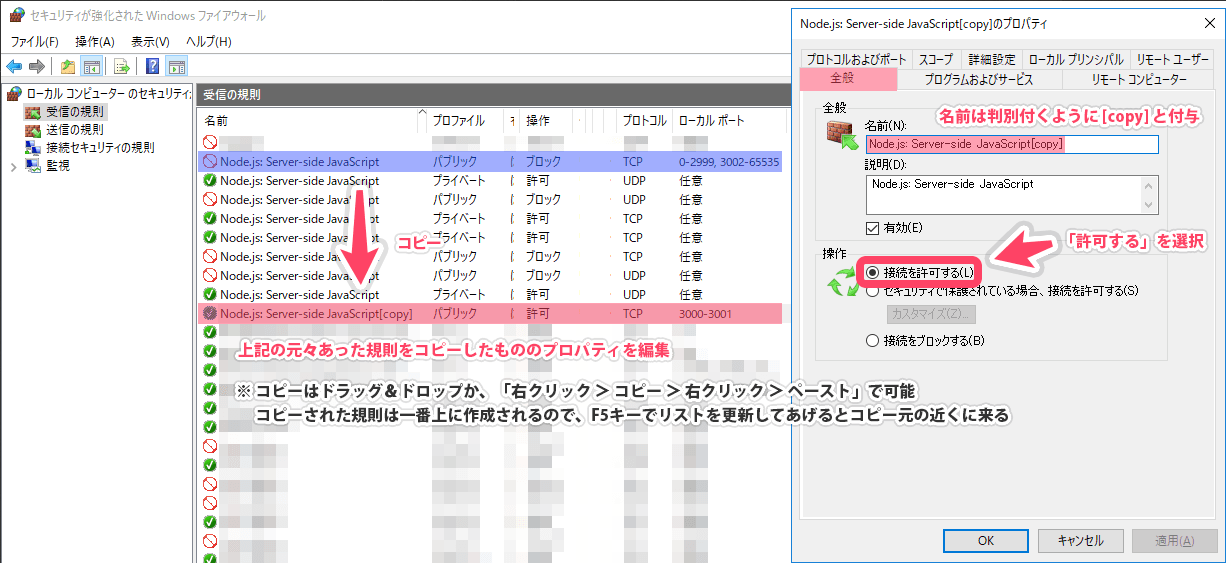The height and width of the screenshot is (563, 1226).
Task: Switch to the スコープ tab
Action: [936, 59]
